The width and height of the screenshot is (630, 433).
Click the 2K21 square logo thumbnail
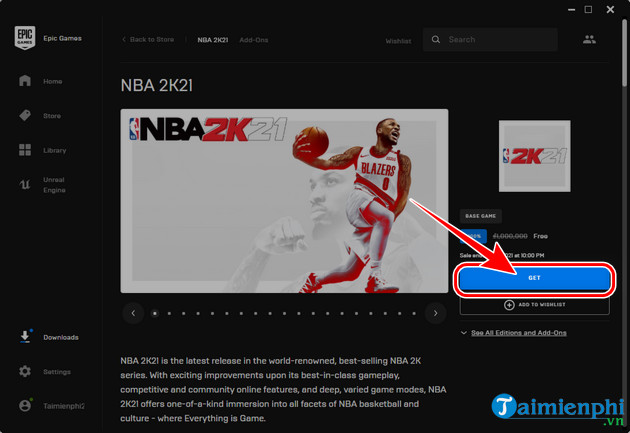tap(534, 156)
